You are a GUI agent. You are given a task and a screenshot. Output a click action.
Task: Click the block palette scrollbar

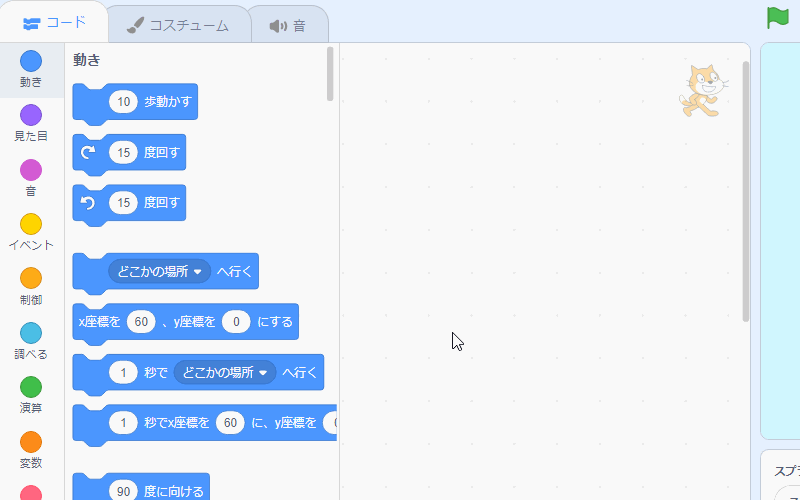330,74
